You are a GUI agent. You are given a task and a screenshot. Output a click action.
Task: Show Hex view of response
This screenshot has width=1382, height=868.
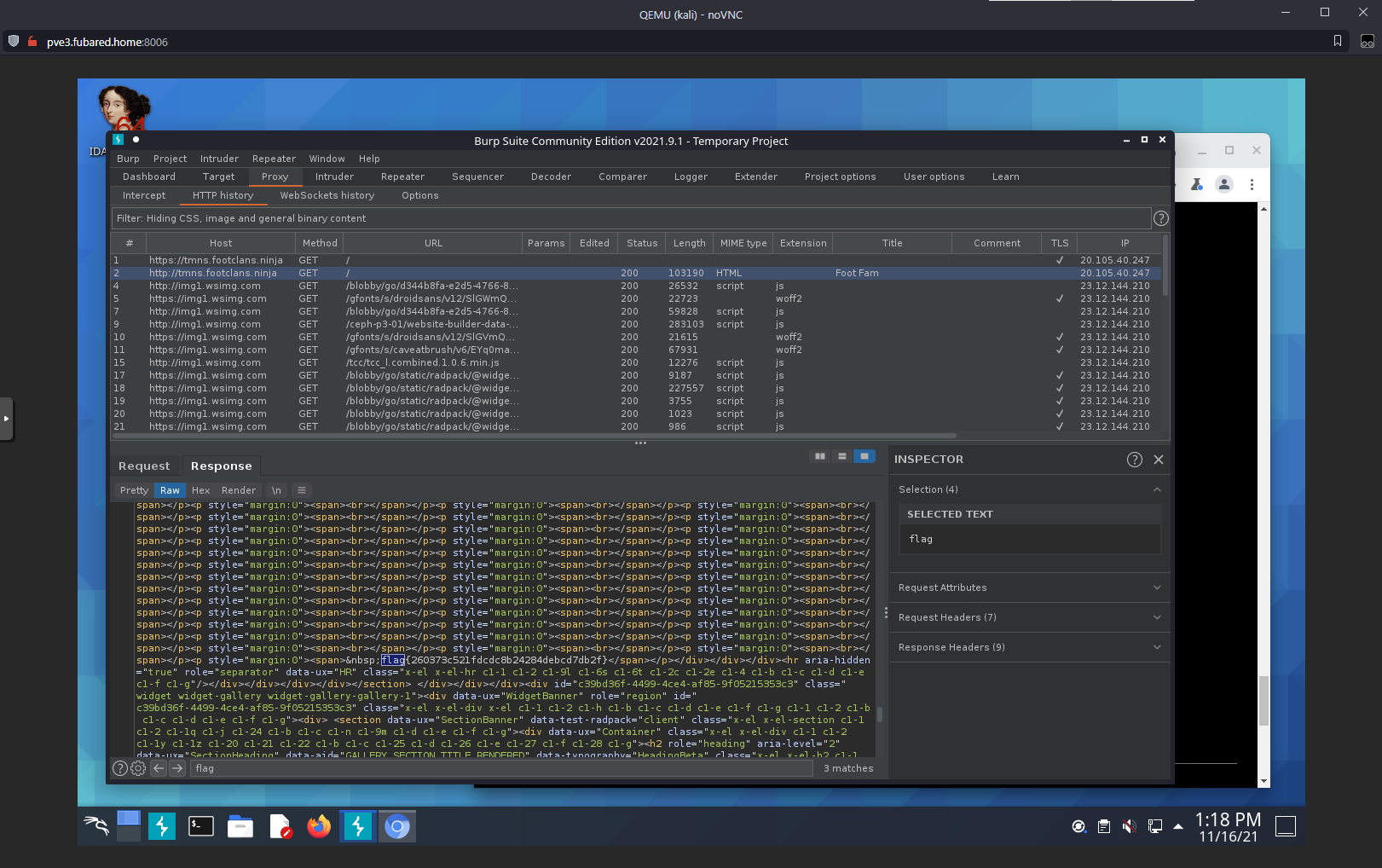pyautogui.click(x=200, y=490)
